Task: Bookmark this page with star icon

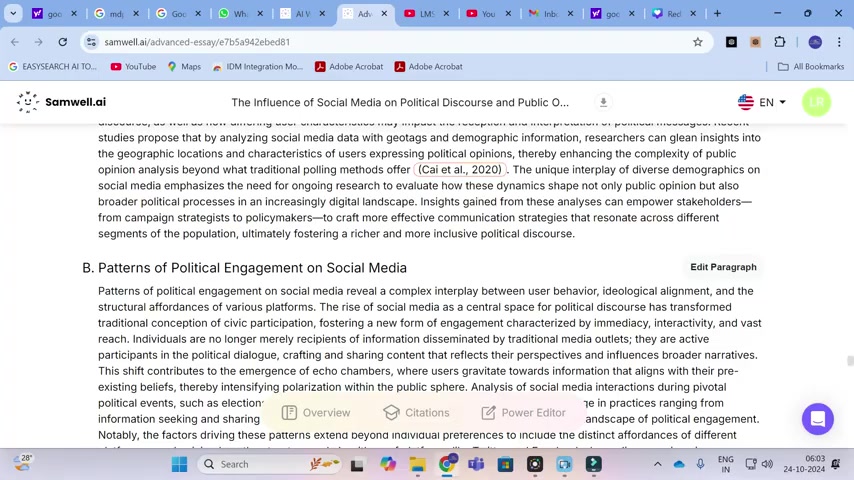Action: click(x=697, y=42)
